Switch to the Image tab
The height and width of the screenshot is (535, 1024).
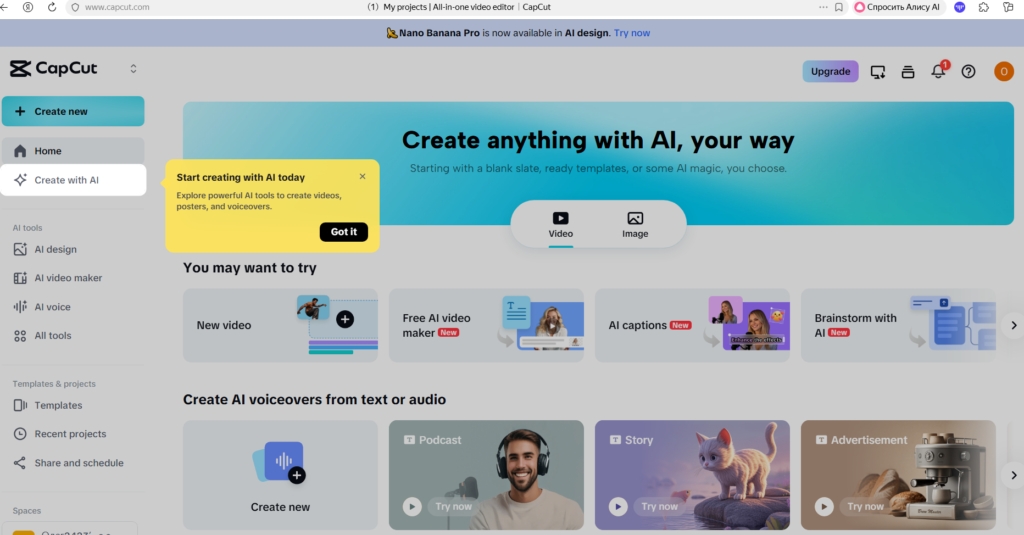[635, 224]
